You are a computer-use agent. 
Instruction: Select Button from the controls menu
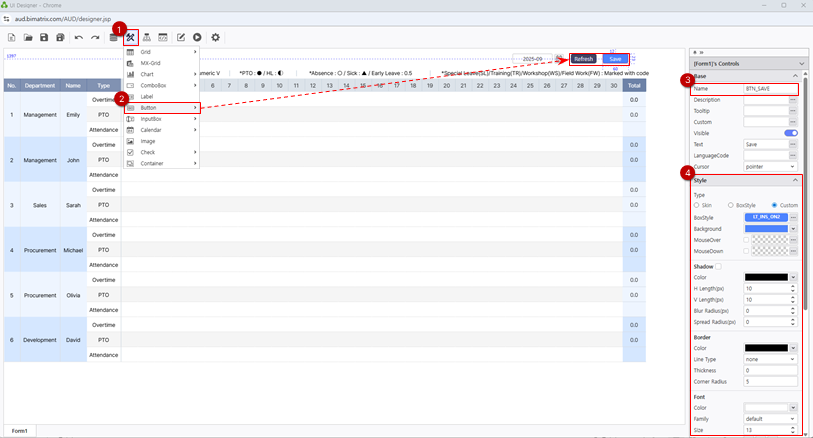(162, 107)
